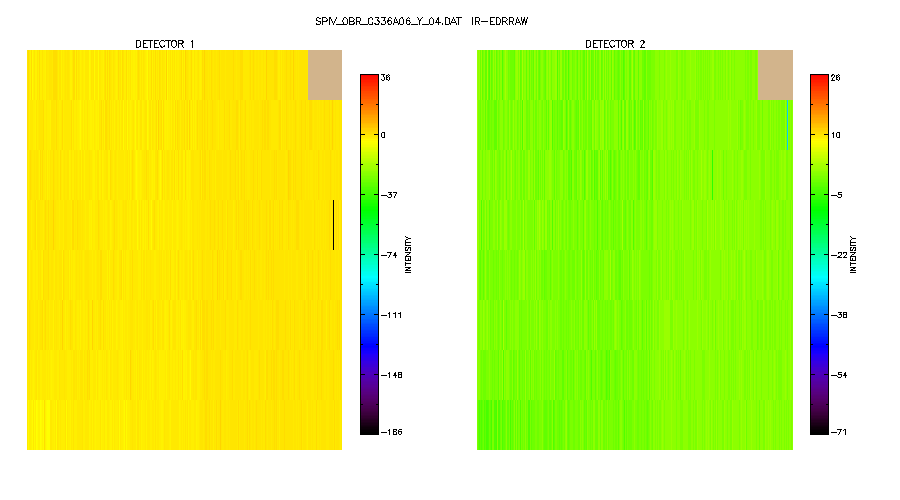Click the -111 tick label on the Detector 1 scale
The height and width of the screenshot is (500, 900).
tap(391, 315)
